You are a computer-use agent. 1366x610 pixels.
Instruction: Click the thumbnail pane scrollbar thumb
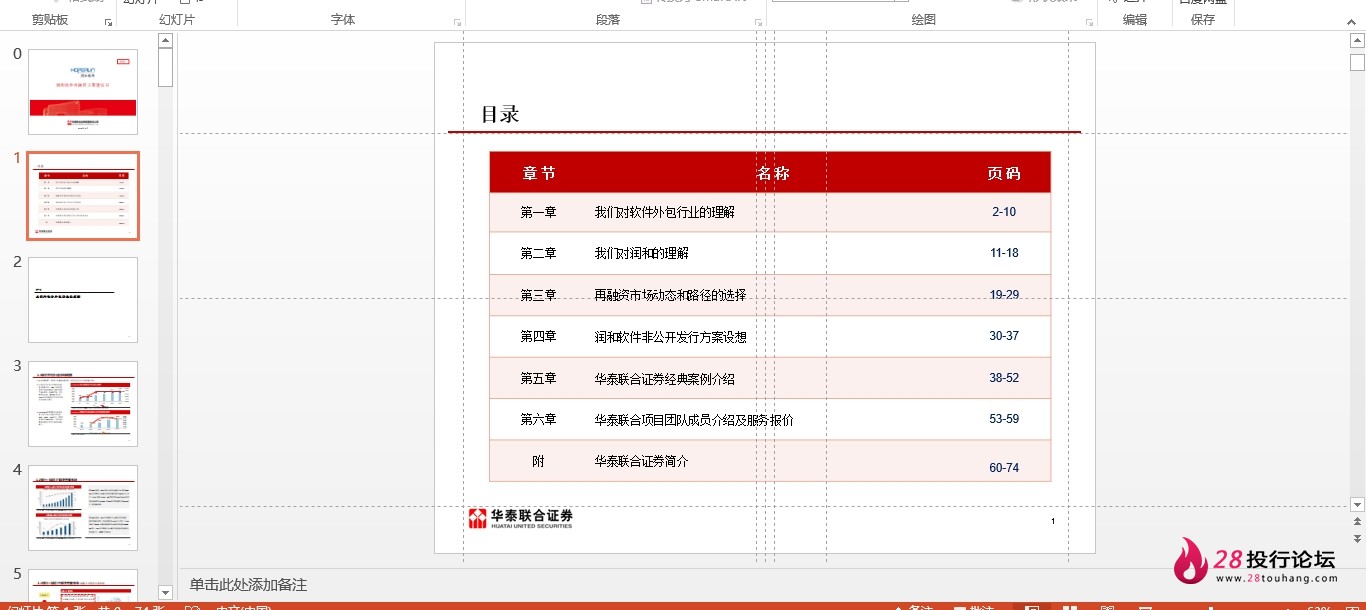[165, 68]
